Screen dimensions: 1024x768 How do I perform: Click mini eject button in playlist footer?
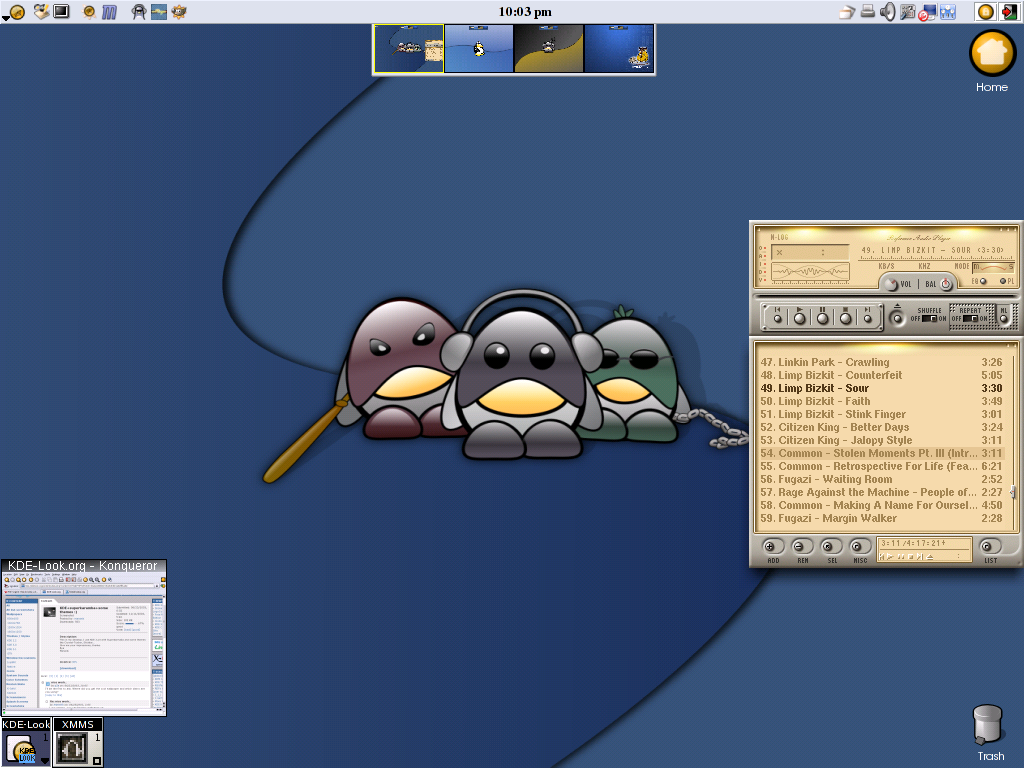pyautogui.click(x=929, y=556)
